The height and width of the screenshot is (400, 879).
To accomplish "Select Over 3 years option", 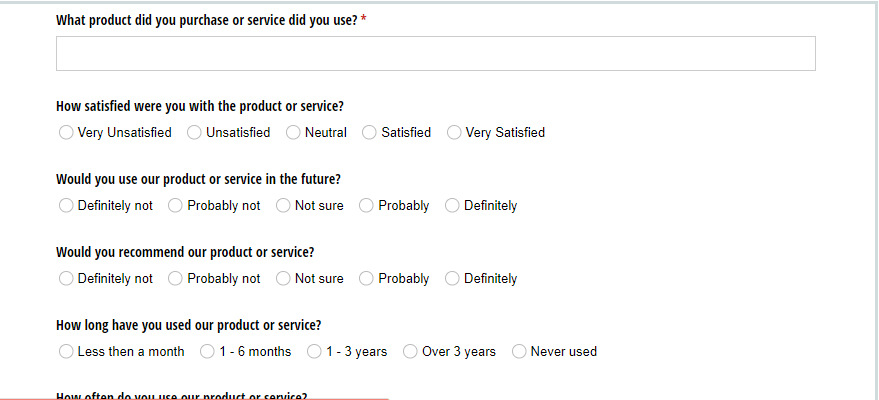I will tap(410, 351).
